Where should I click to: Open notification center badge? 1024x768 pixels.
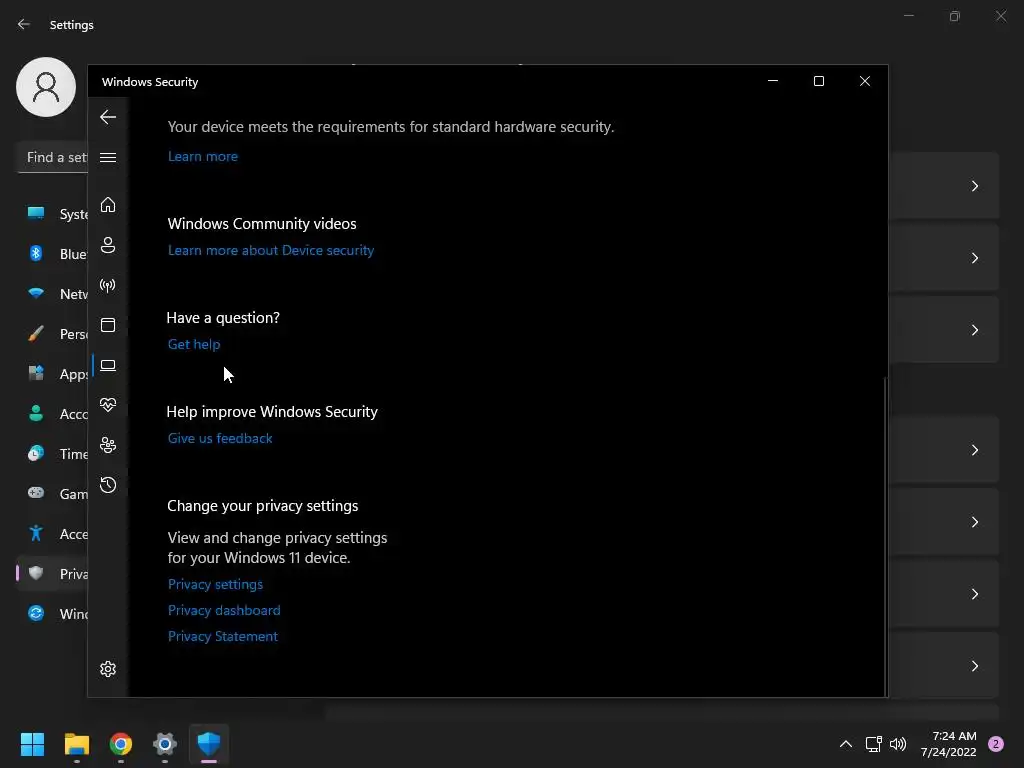click(996, 744)
